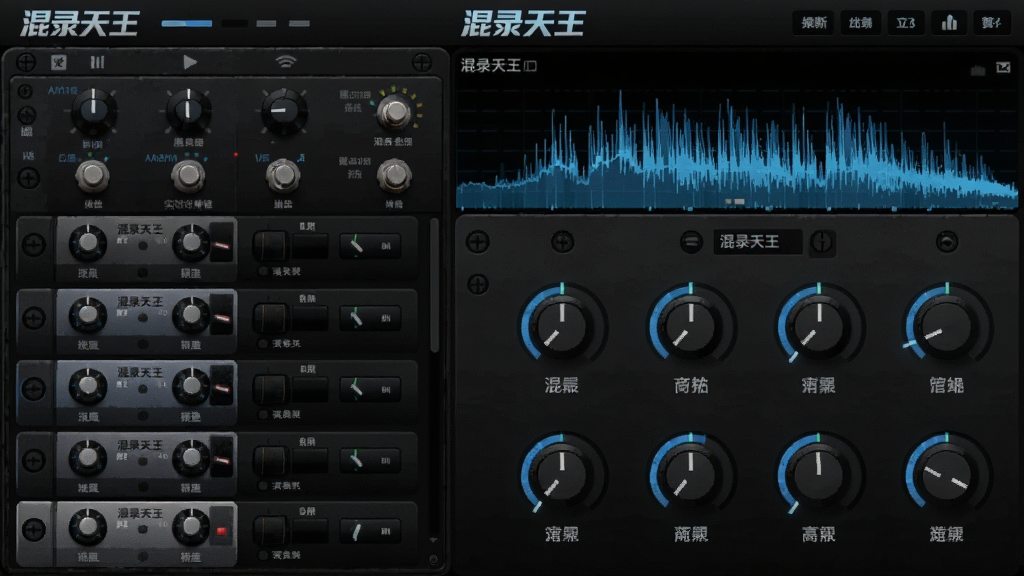
Task: Click the last button in top-right button group
Action: pyautogui.click(x=992, y=24)
